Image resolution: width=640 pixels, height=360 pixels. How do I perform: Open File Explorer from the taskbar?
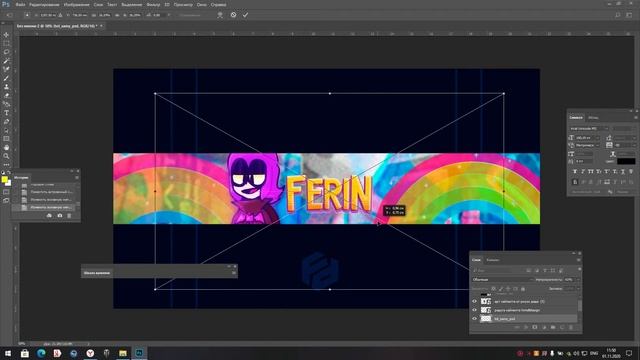122,353
